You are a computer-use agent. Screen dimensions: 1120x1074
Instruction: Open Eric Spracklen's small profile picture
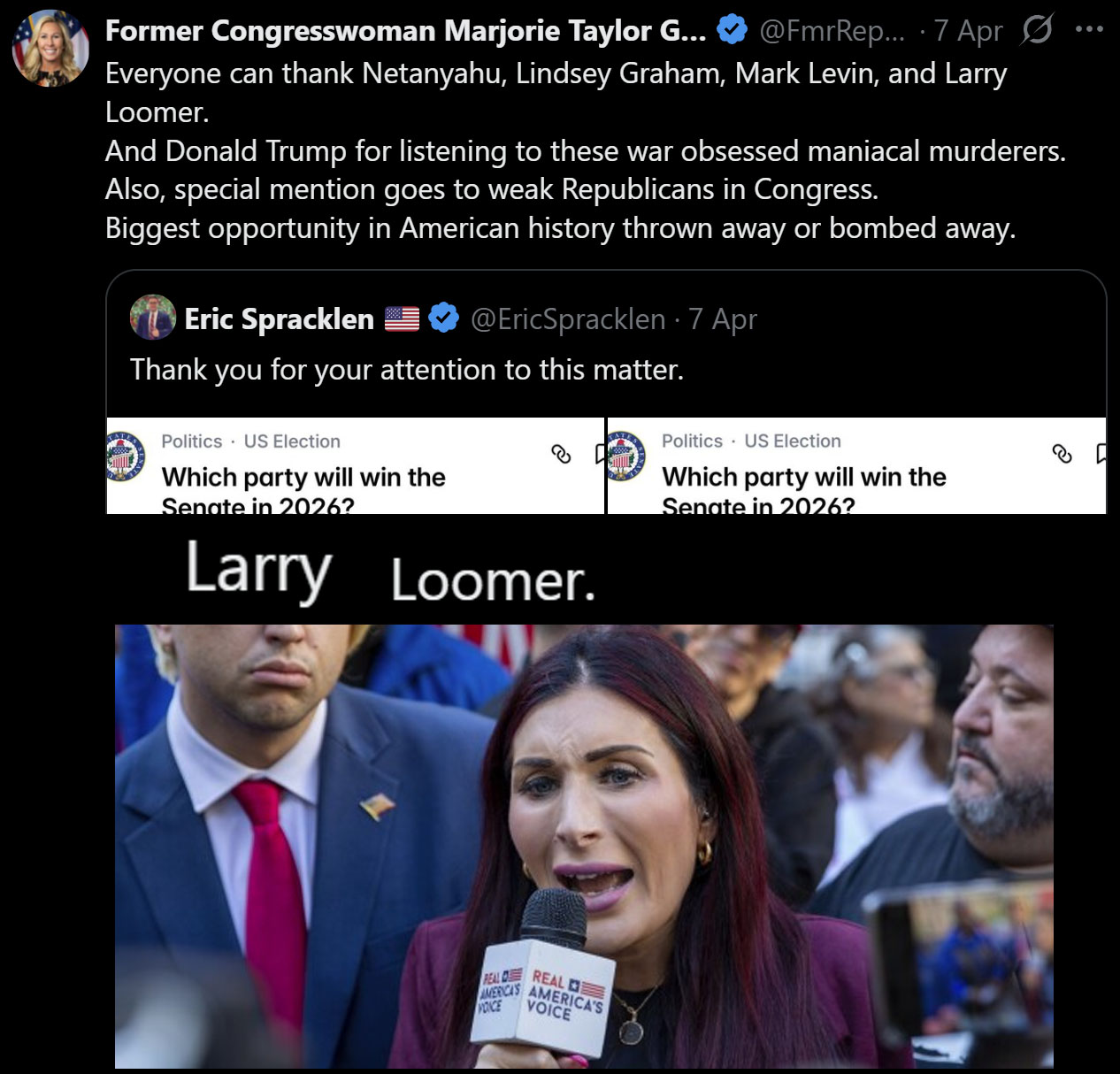(x=152, y=317)
